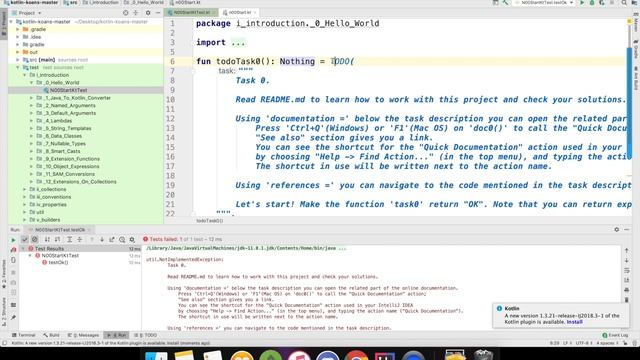
Task: Open the Build tool window tab
Action: coord(51,335)
